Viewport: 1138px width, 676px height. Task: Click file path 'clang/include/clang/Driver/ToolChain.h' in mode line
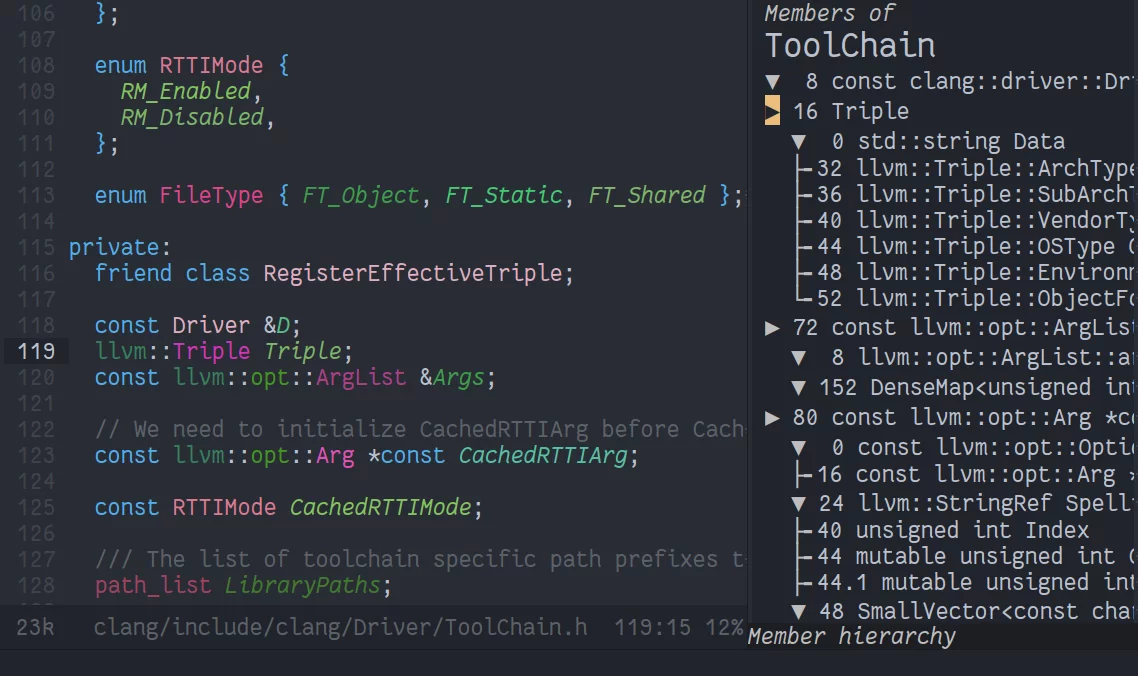340,627
